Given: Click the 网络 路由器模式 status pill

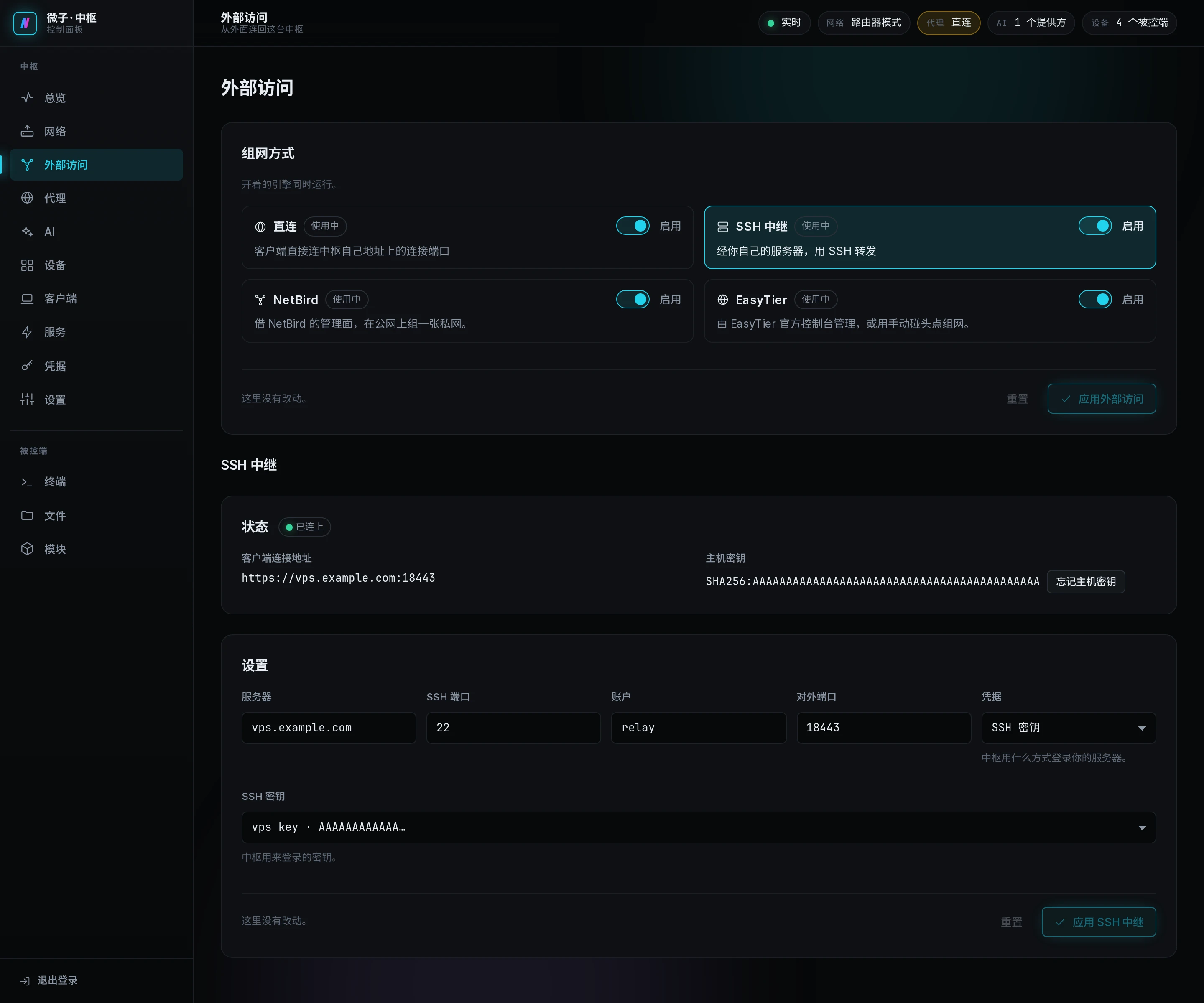Looking at the screenshot, I should [863, 23].
